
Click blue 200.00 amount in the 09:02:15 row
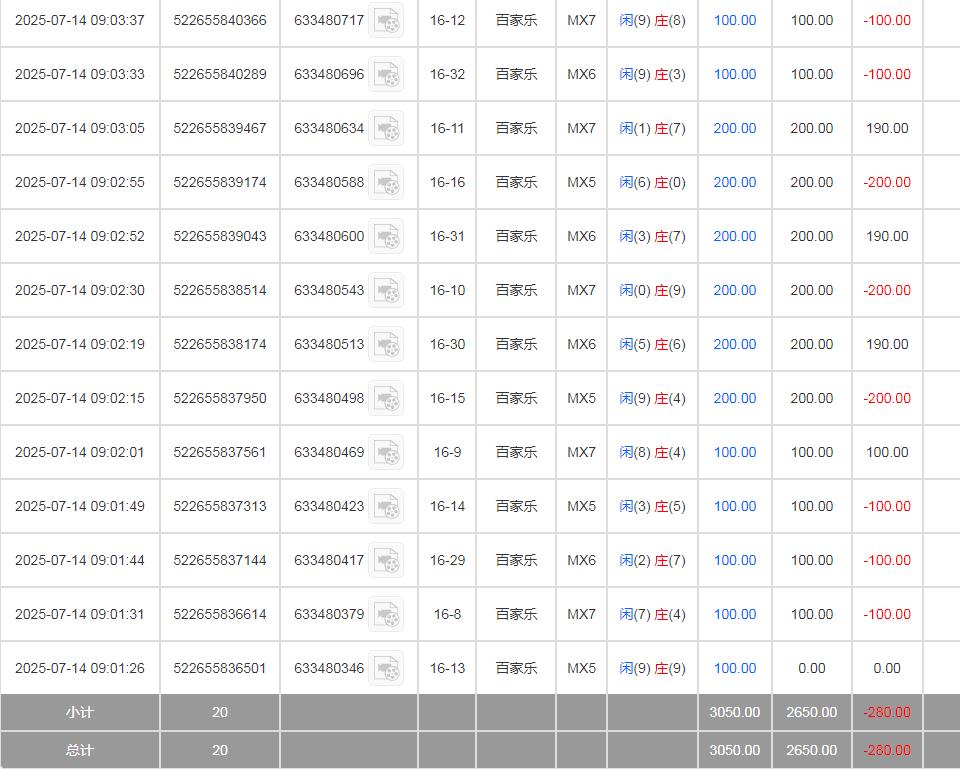pyautogui.click(x=734, y=398)
